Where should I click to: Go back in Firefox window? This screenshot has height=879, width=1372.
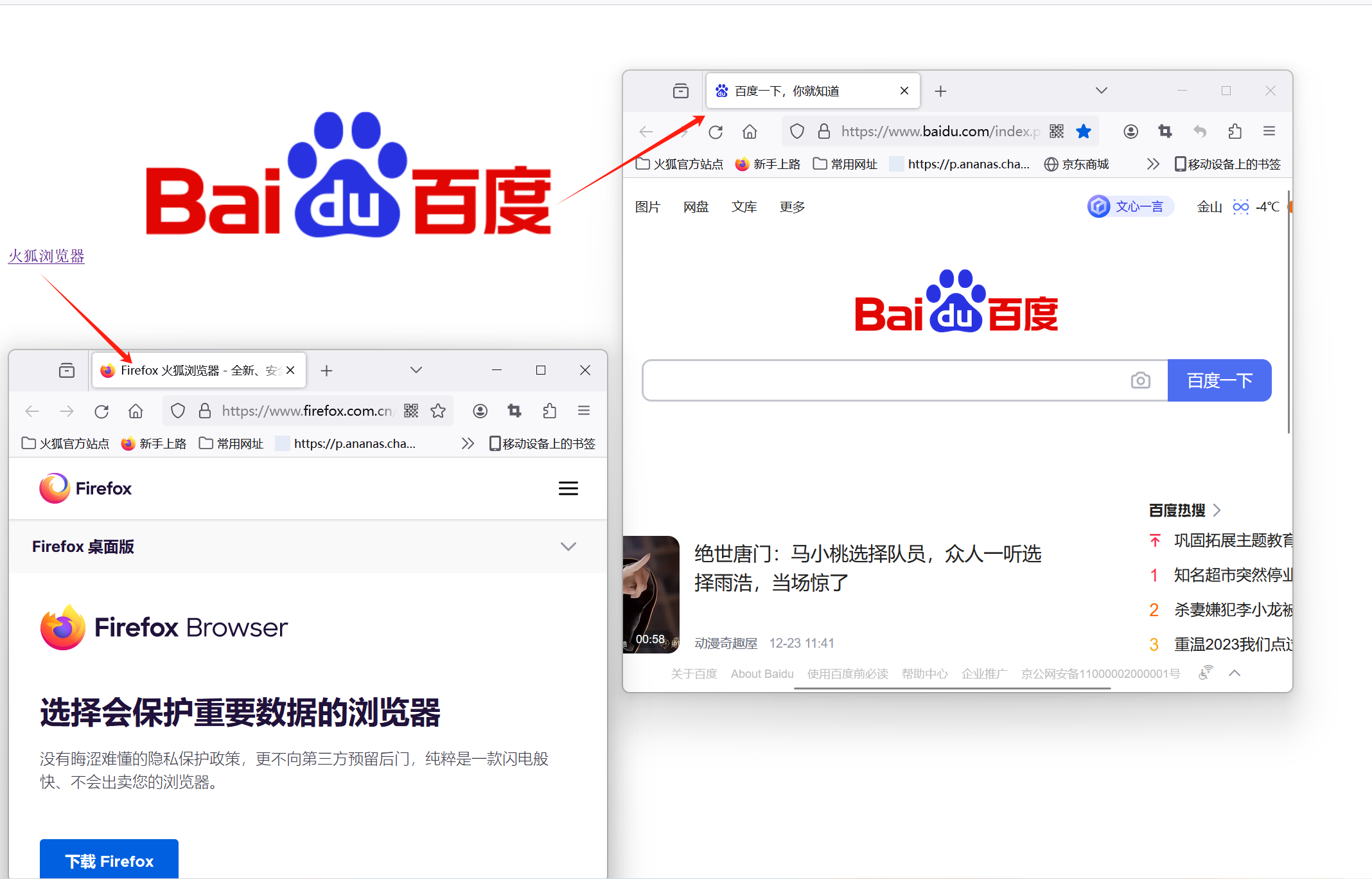pos(32,411)
